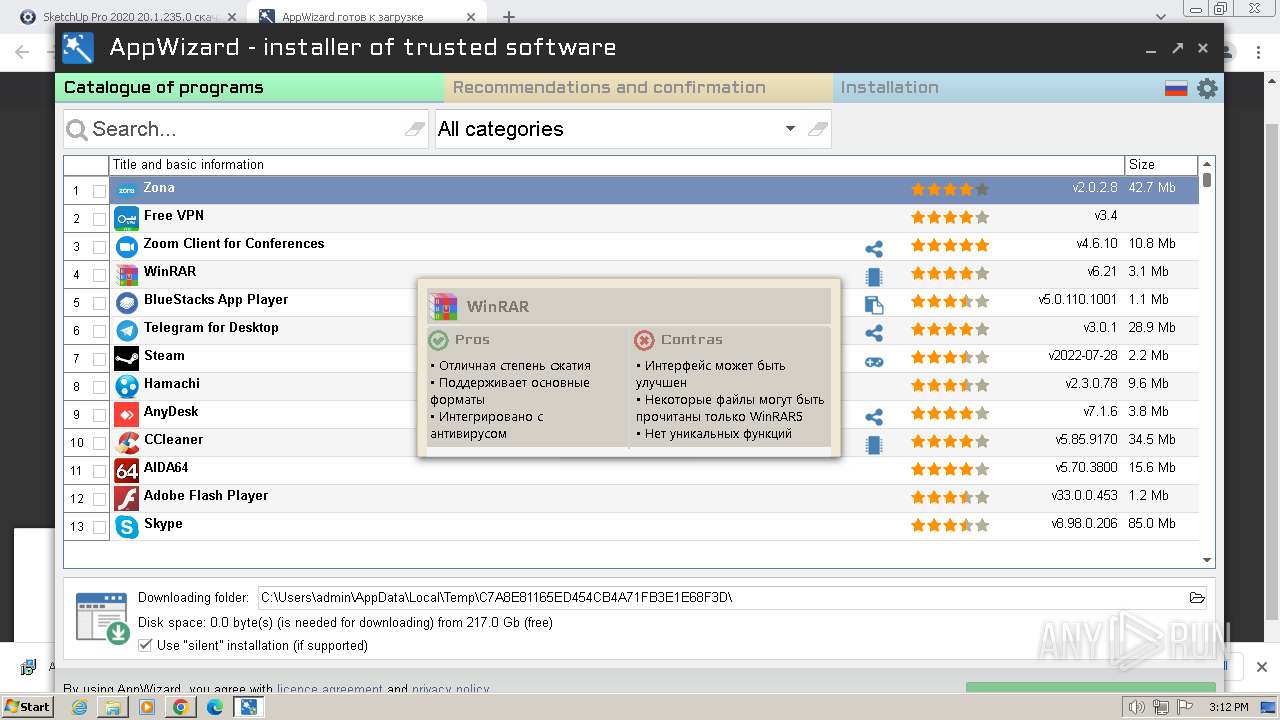Click the Skype program icon
1280x720 pixels.
[127, 526]
